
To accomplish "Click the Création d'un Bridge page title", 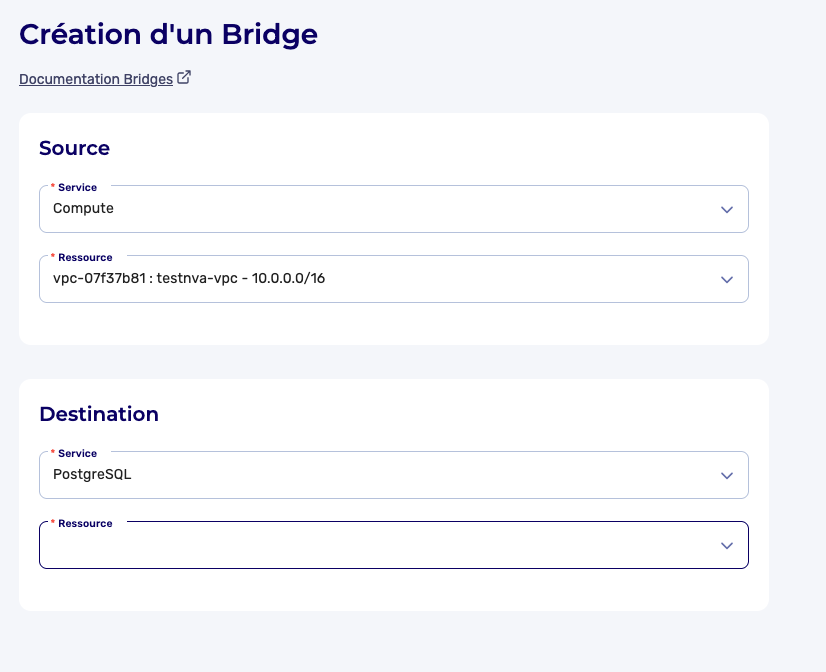I will click(x=169, y=34).
